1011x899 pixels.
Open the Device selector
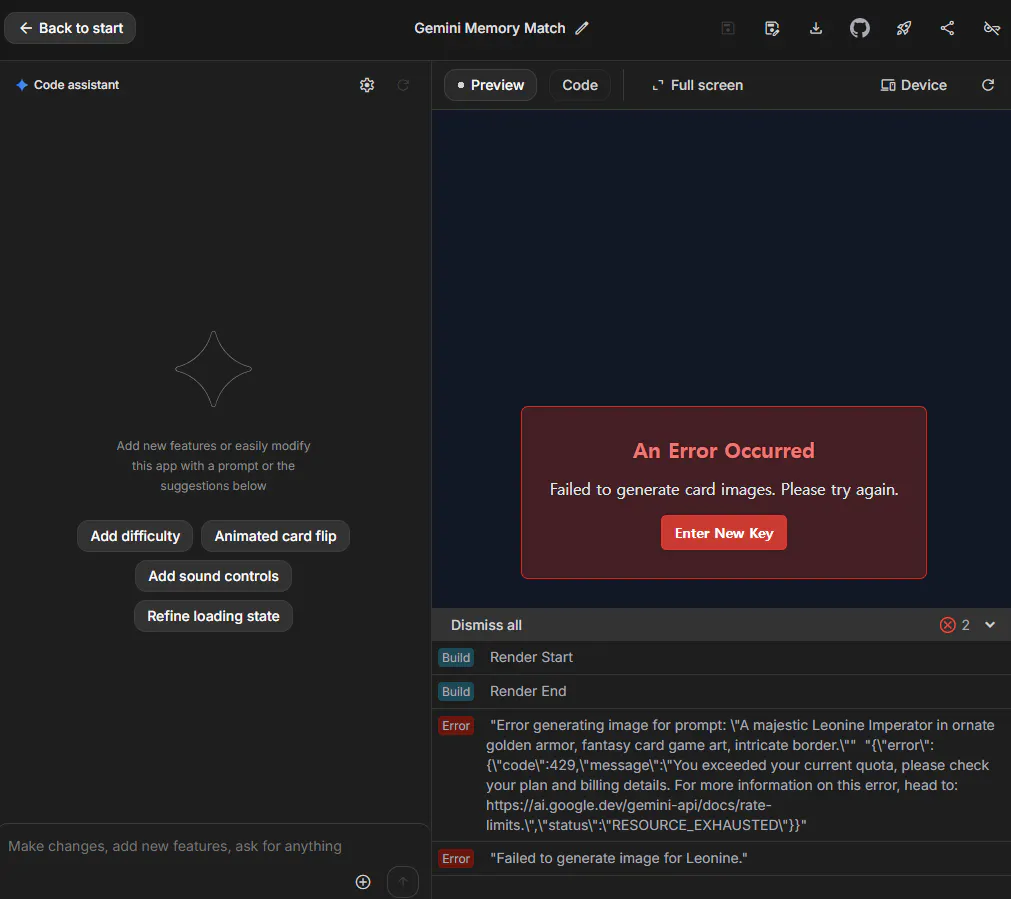click(x=913, y=85)
